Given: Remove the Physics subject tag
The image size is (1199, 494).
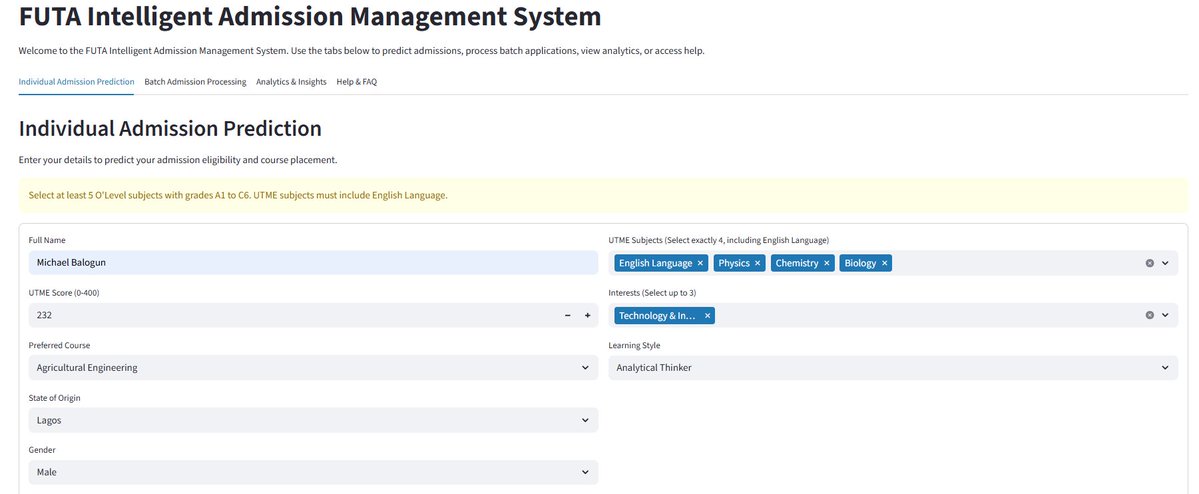Looking at the screenshot, I should coord(757,263).
